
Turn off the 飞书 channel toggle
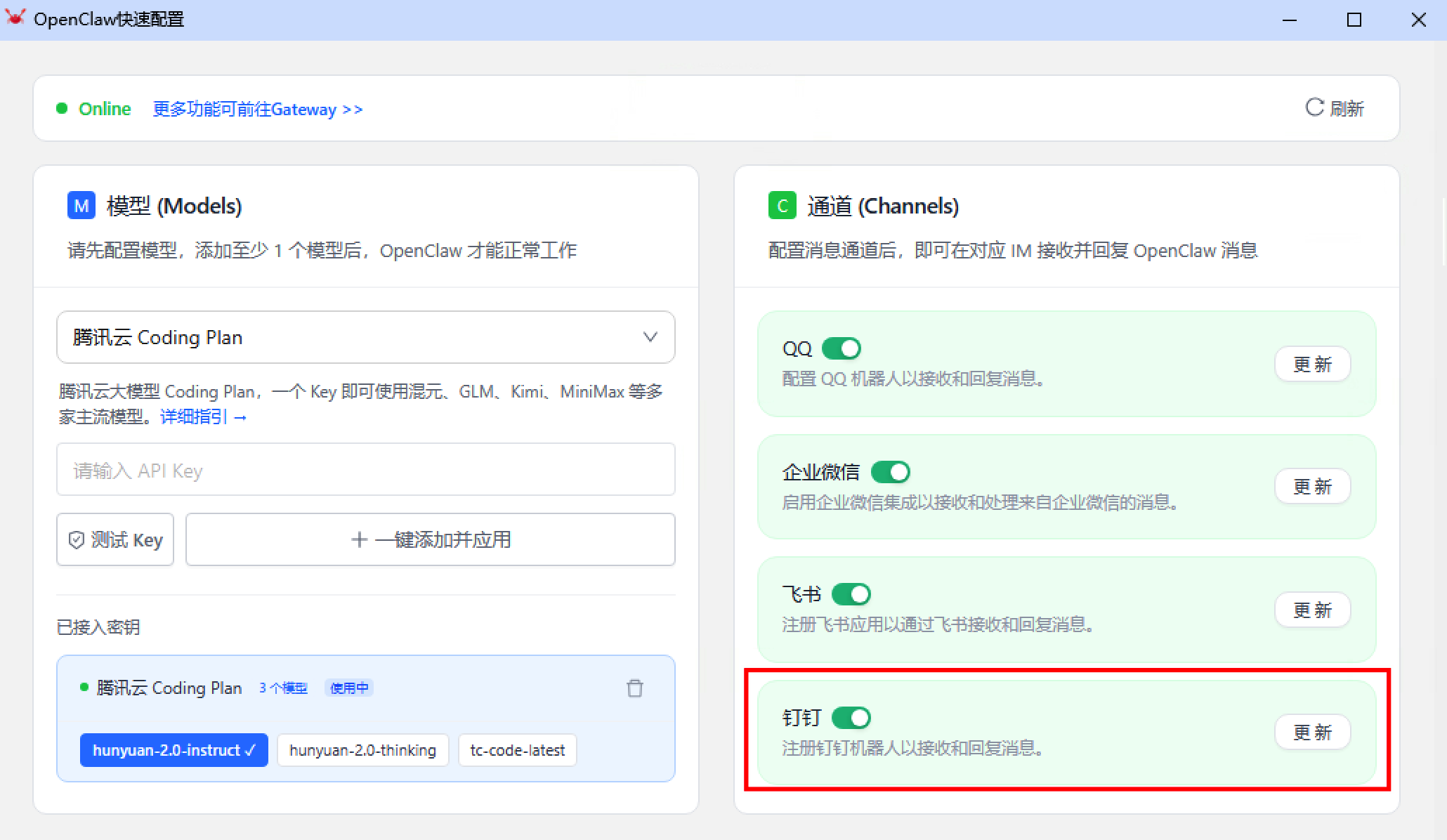click(x=851, y=594)
